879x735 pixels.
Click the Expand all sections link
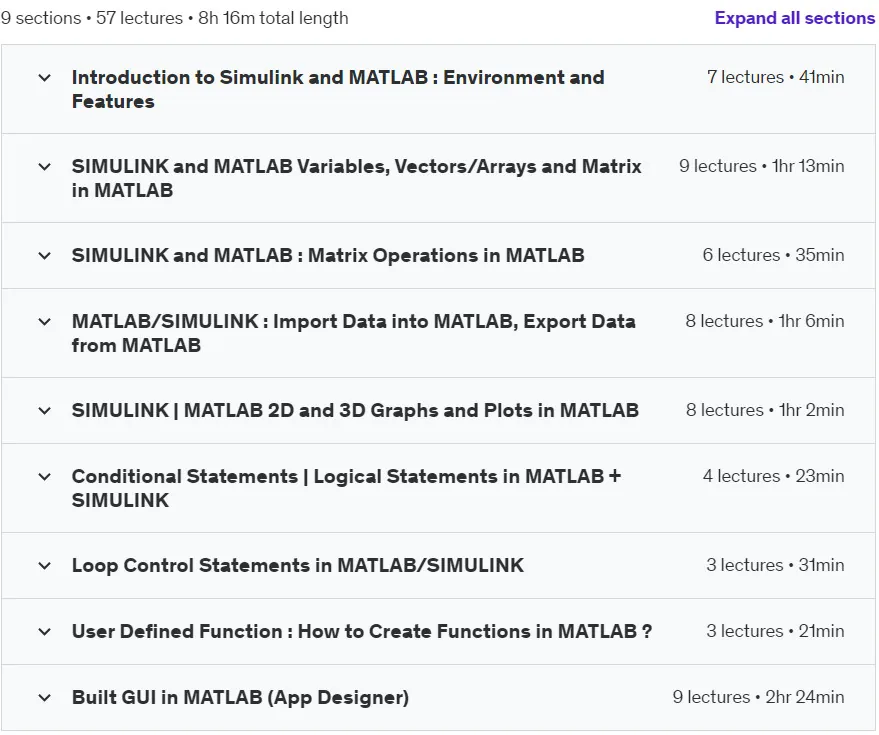(x=794, y=18)
